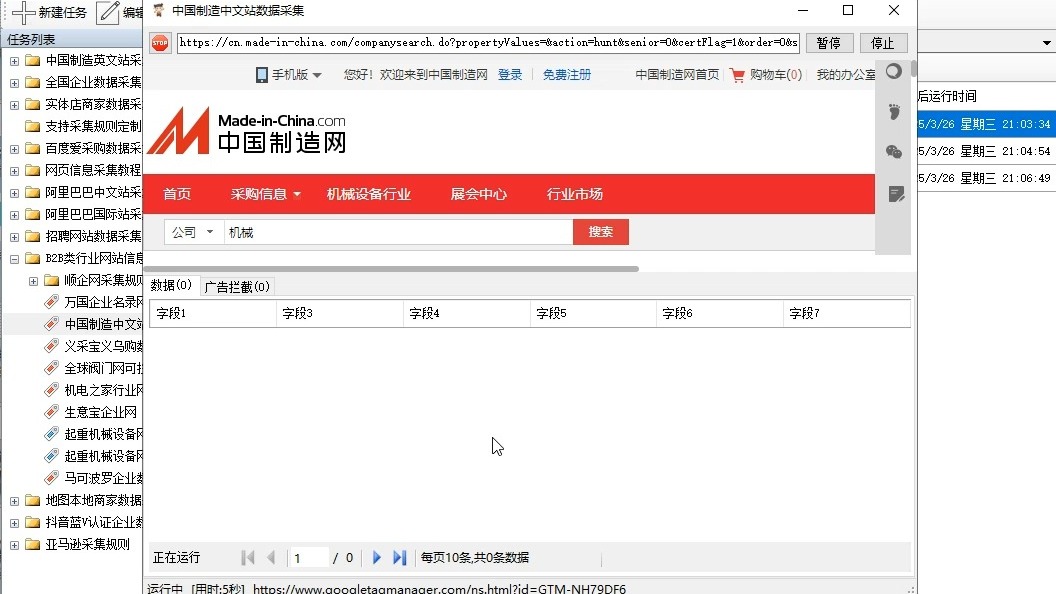Click the web page vertical scrollbar
Screen dimensions: 1056x594
(x=913, y=69)
